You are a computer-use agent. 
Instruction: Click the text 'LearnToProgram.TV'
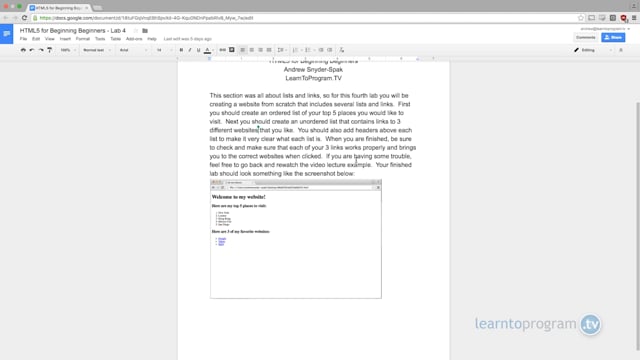pos(313,78)
